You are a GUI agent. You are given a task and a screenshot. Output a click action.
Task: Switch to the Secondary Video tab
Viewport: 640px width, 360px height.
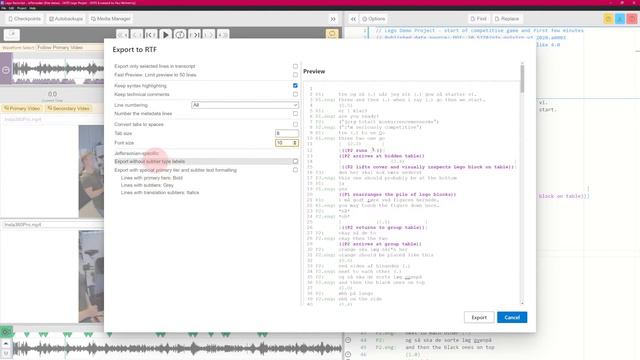point(69,108)
